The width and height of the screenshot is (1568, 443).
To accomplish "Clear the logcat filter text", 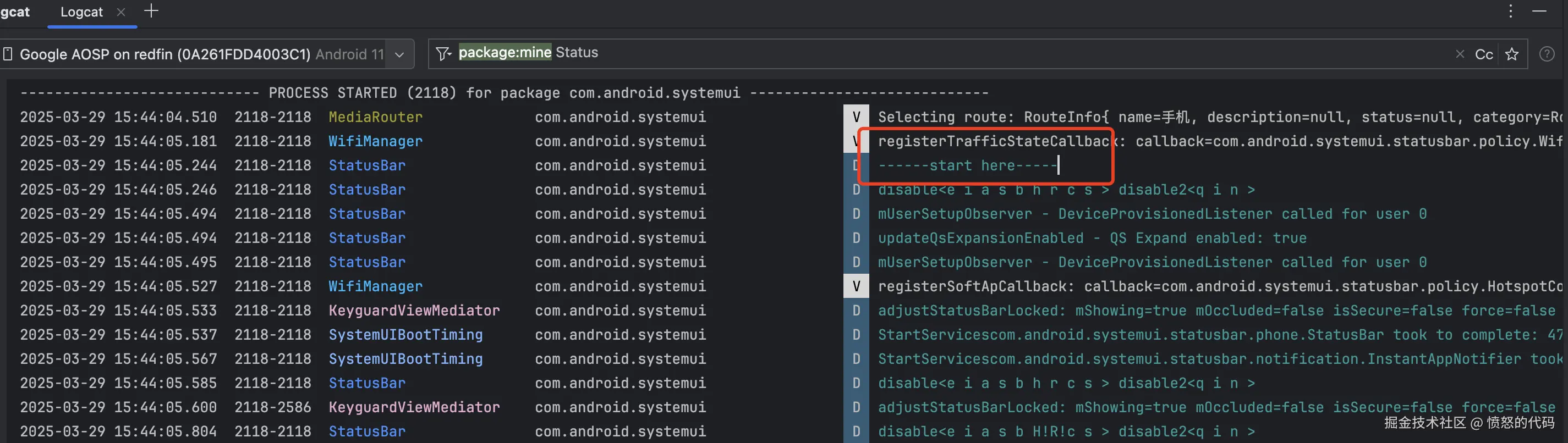I will 1460,54.
